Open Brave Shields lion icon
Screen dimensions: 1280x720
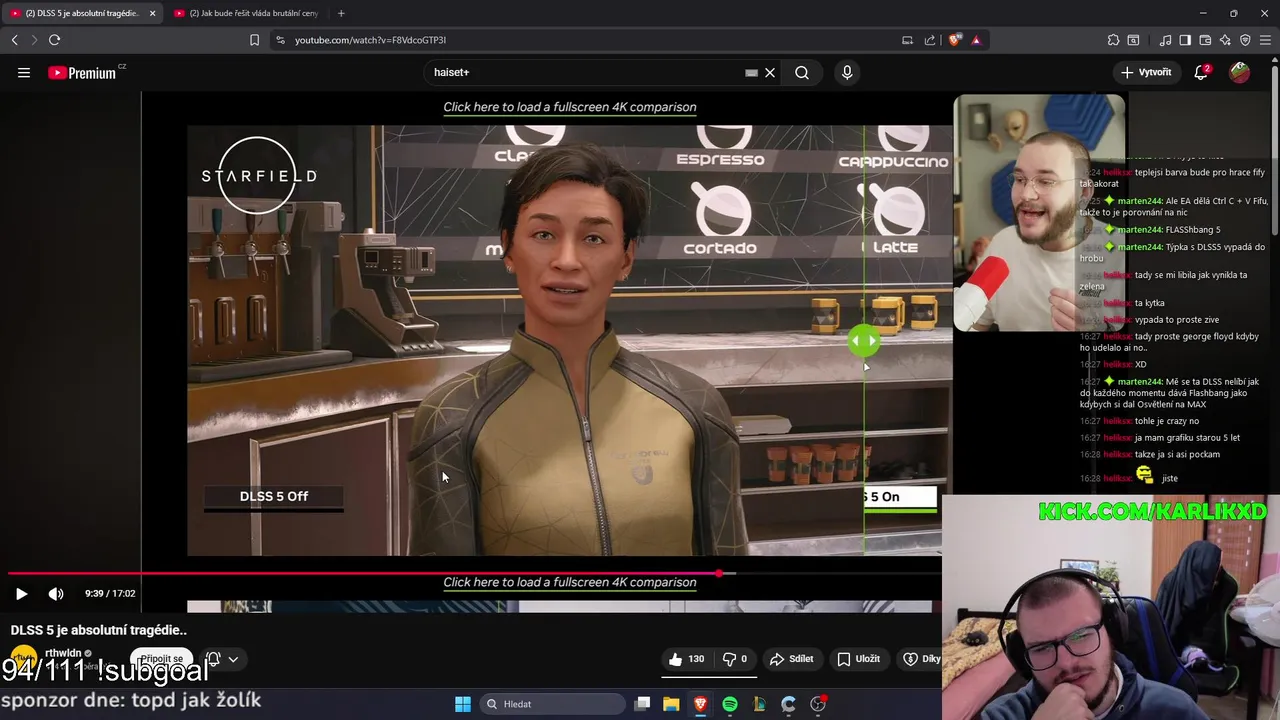coord(955,40)
